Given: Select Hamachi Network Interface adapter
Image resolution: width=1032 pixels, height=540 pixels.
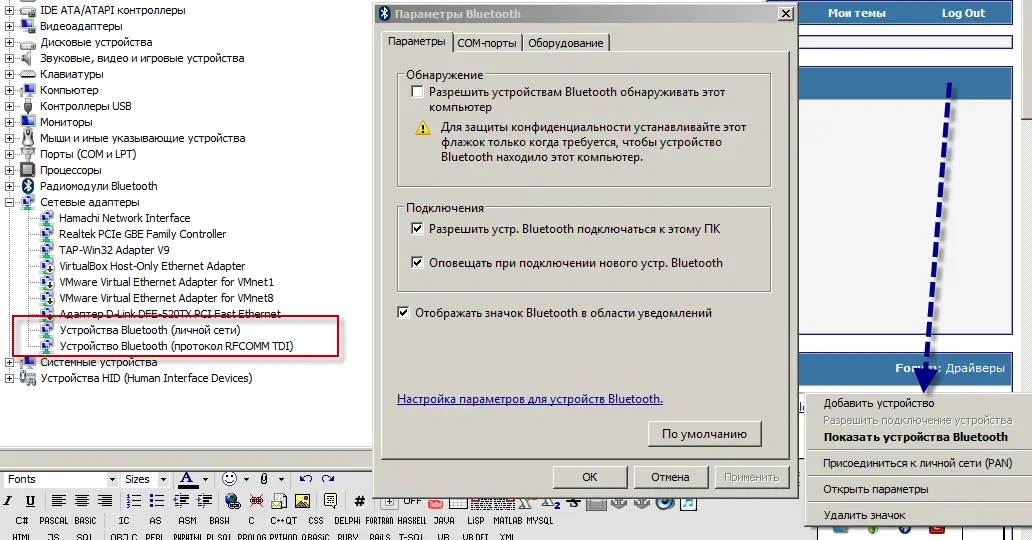Looking at the screenshot, I should [x=124, y=218].
